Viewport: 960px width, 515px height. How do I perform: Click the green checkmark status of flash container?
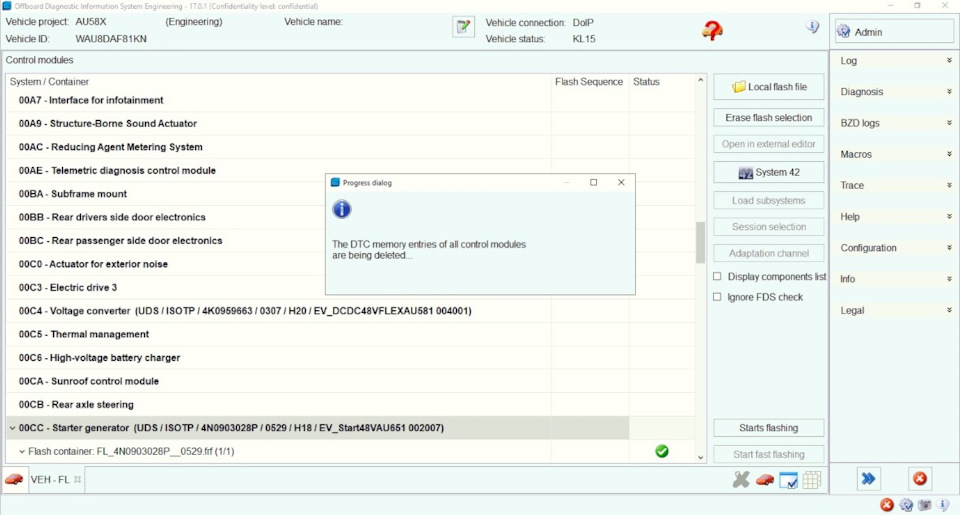point(662,451)
